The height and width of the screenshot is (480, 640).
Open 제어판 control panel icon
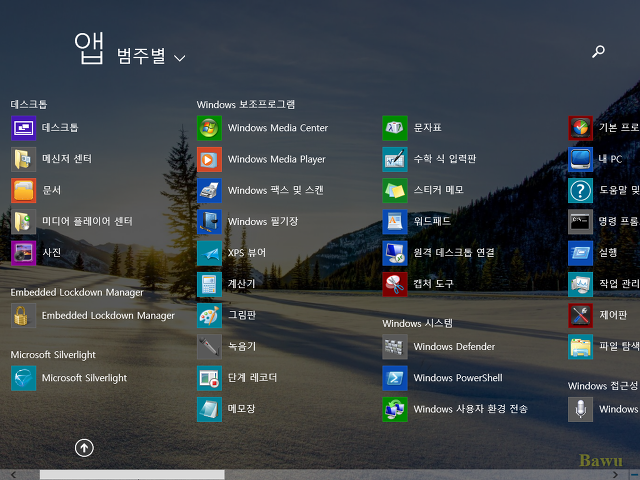click(x=580, y=316)
